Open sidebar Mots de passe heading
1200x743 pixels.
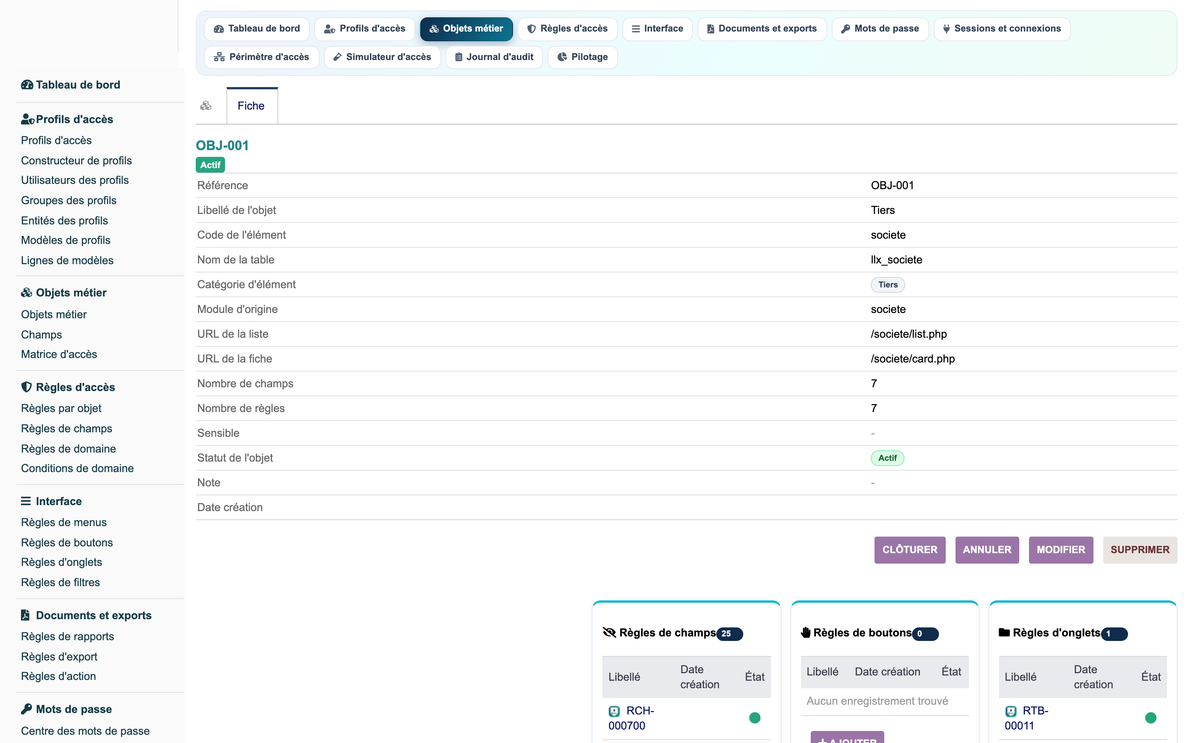tap(66, 709)
